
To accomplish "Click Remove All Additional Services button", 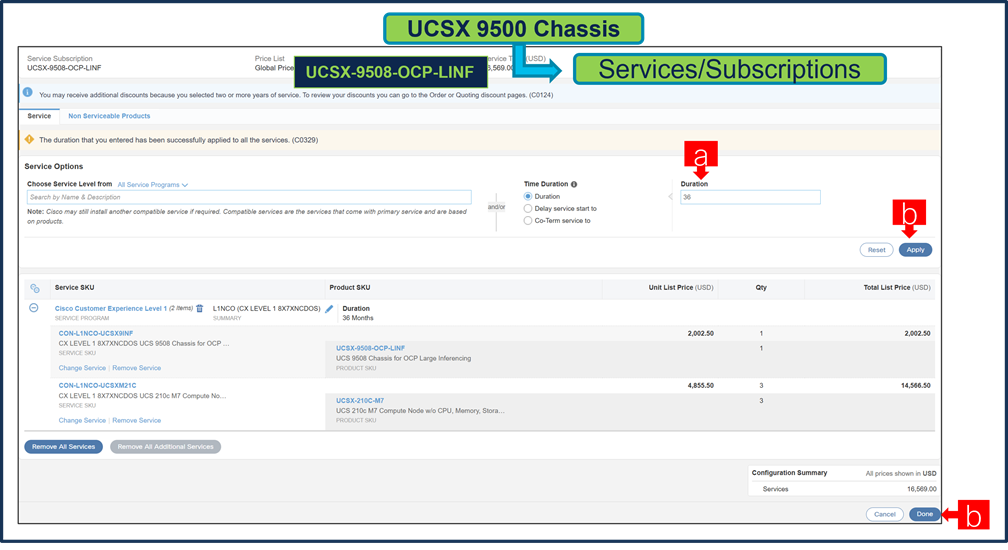I will click(x=165, y=447).
